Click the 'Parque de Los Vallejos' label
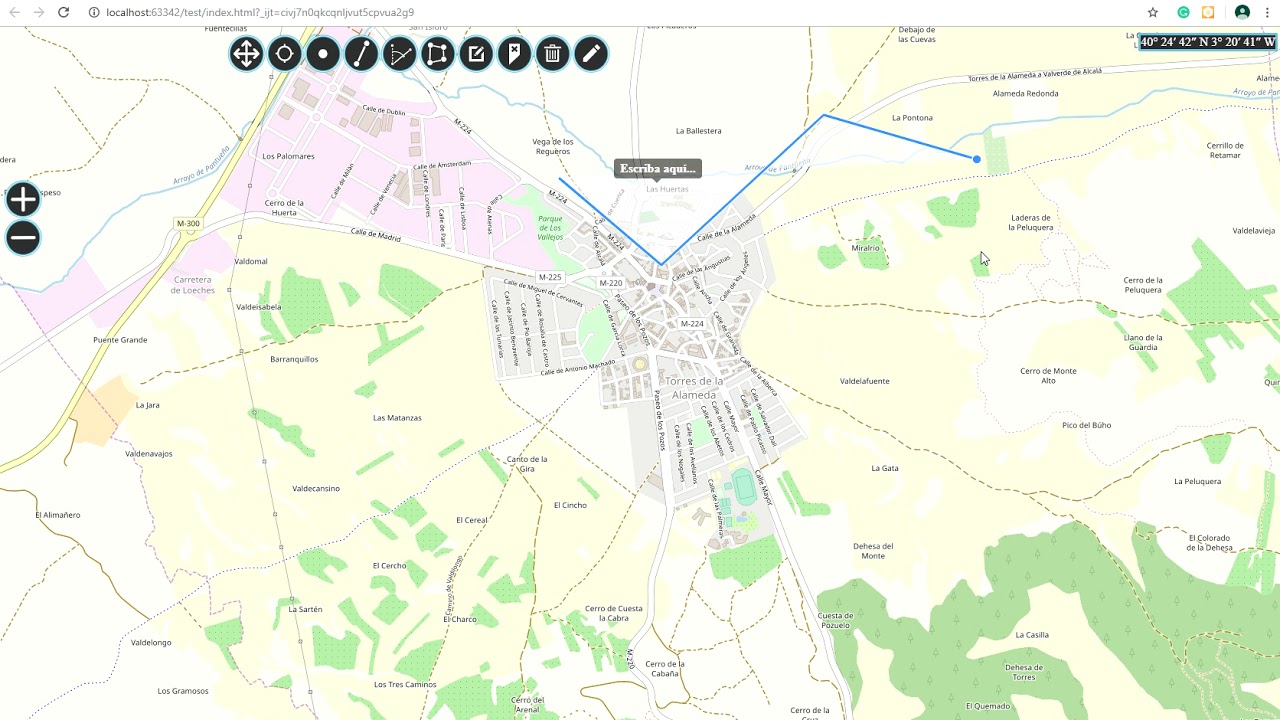 (551, 227)
